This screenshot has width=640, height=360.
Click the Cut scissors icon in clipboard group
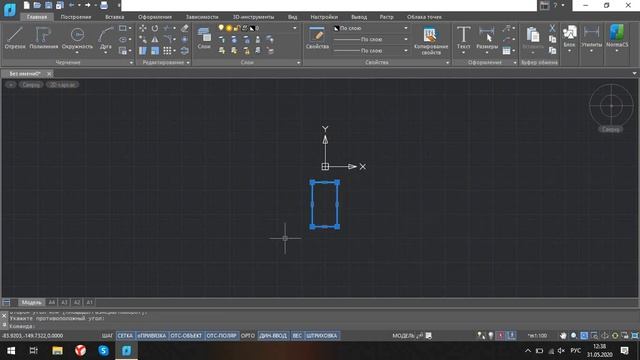[x=552, y=28]
